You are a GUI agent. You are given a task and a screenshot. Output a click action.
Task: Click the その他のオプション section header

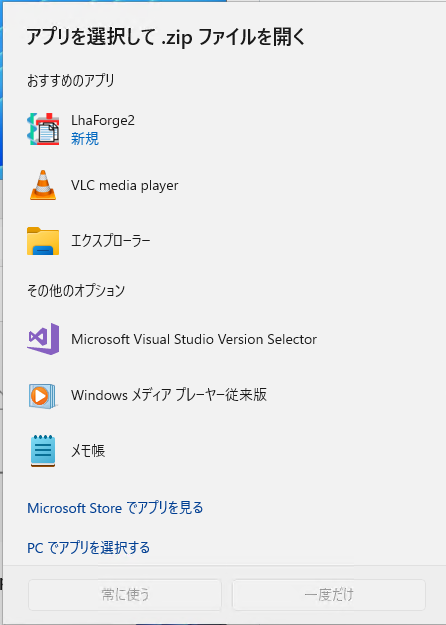pyautogui.click(x=76, y=291)
